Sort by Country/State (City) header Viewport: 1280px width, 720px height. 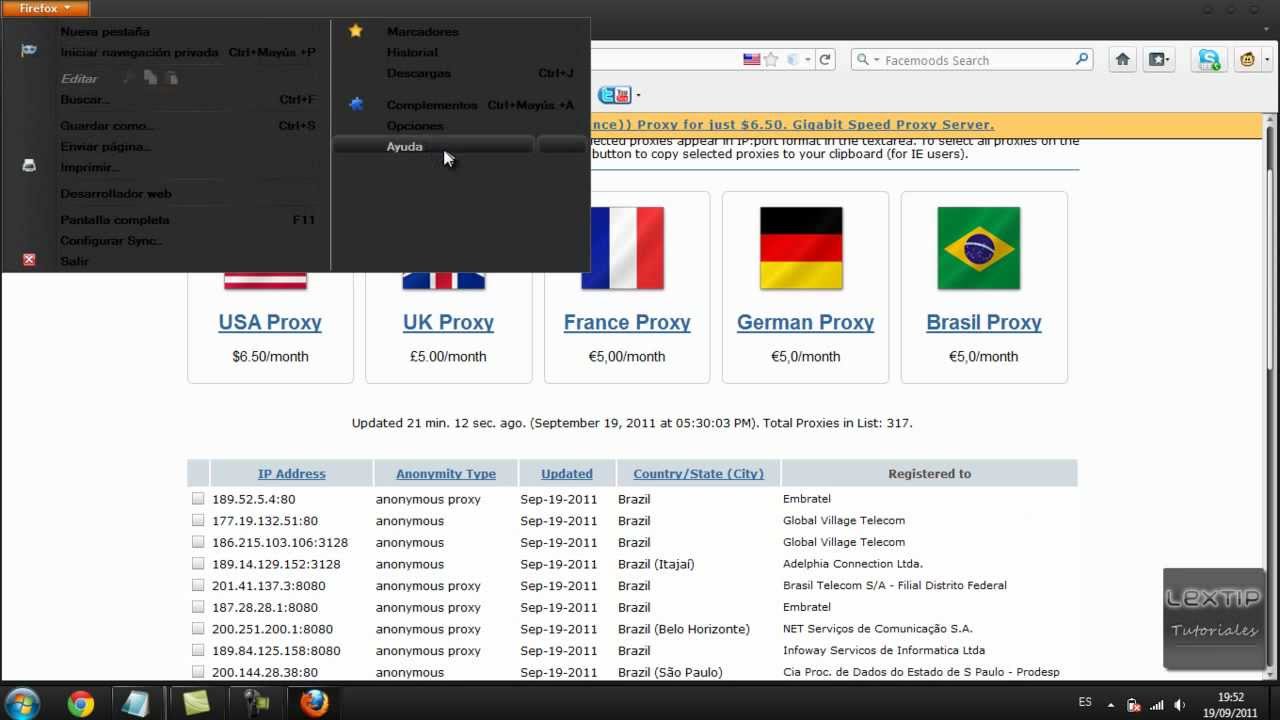click(x=698, y=474)
